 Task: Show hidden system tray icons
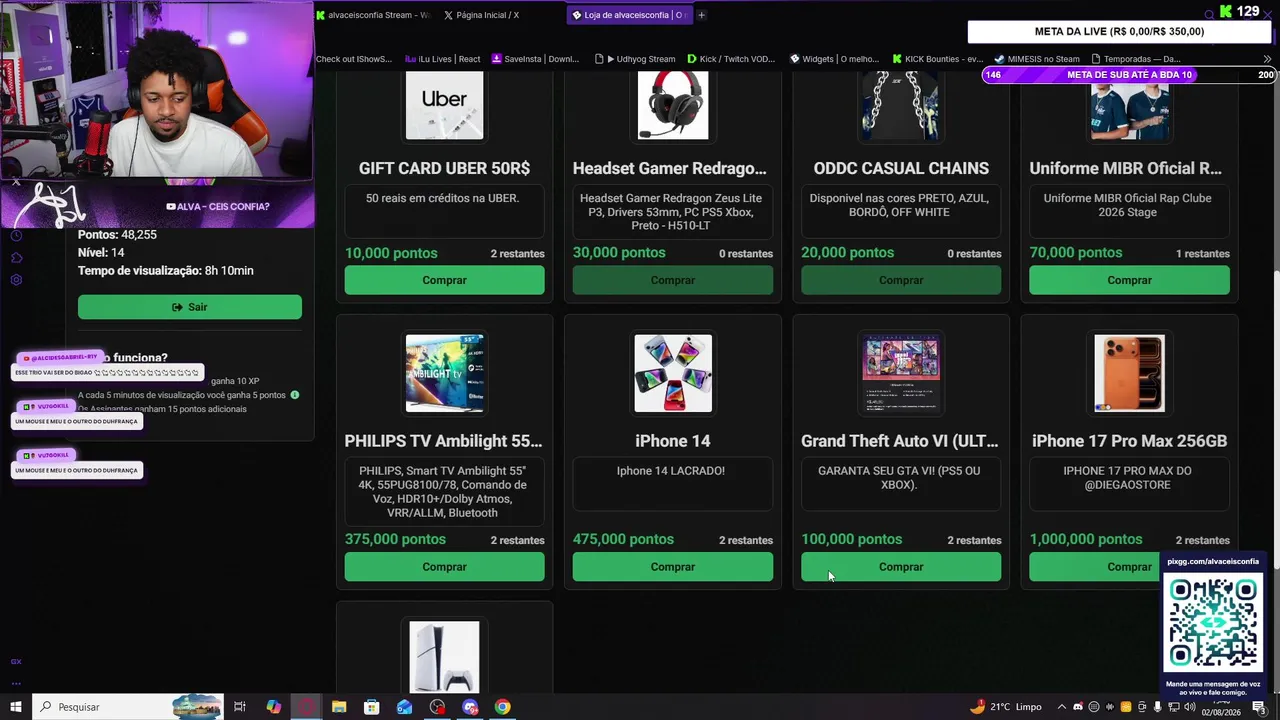pyautogui.click(x=1062, y=707)
